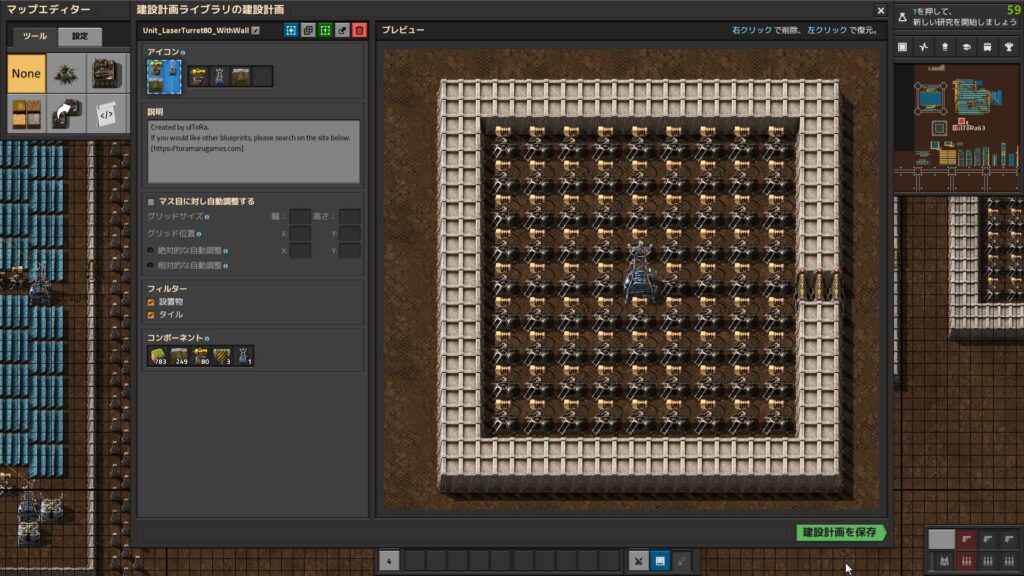Click the info icon next to グリッドサイズ
Screen dimensions: 1024x576
207,217
